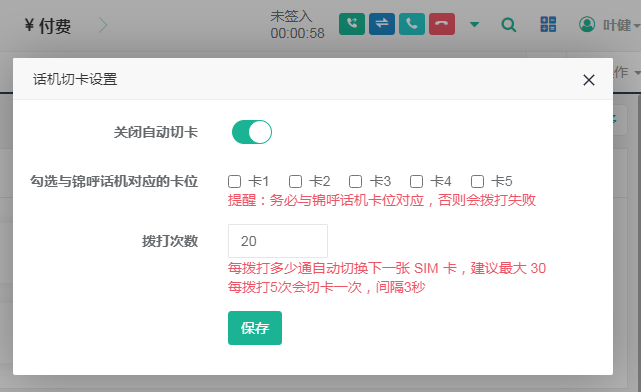Expand the call controls dropdown arrow

(x=474, y=25)
